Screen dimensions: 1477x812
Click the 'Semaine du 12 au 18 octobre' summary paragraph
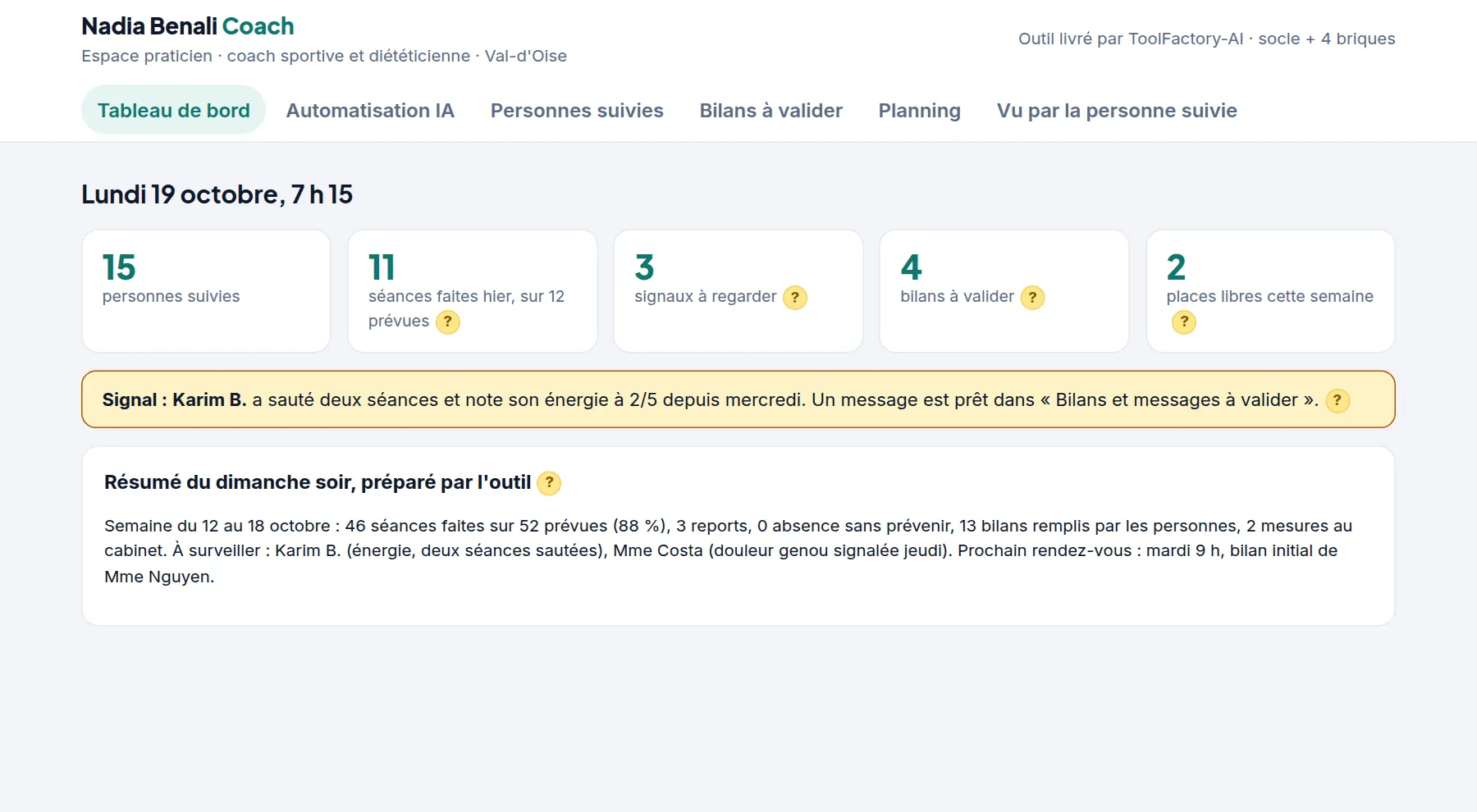coord(729,551)
